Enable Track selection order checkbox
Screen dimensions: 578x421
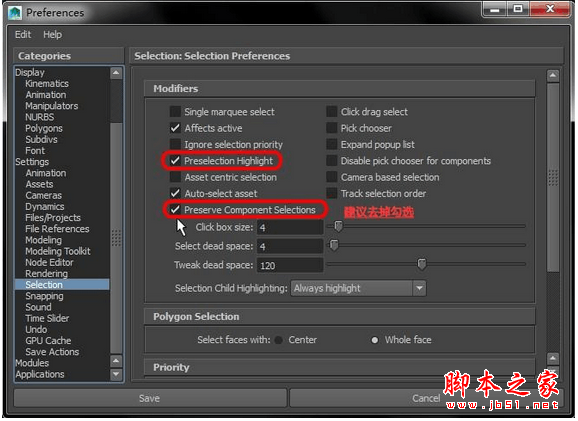click(332, 193)
